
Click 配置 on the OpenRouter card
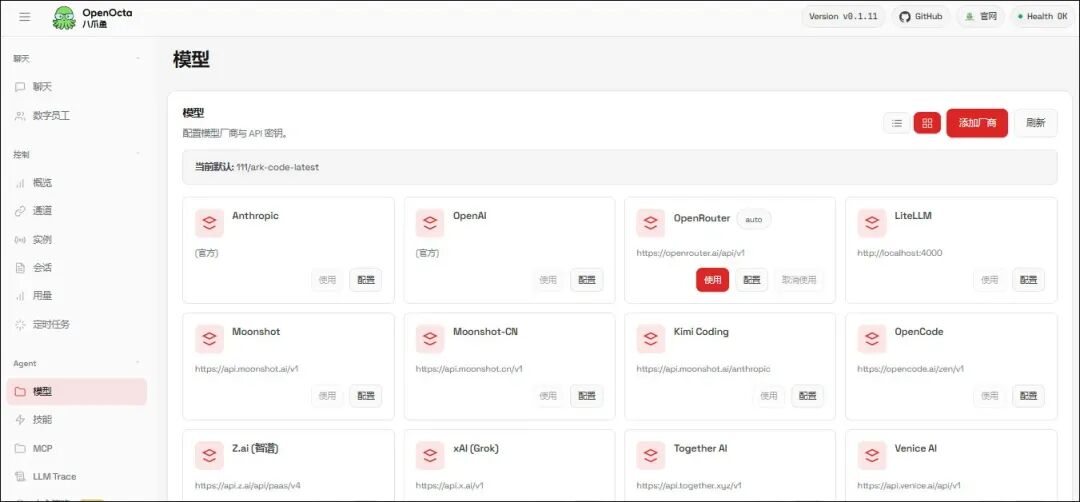[751, 280]
